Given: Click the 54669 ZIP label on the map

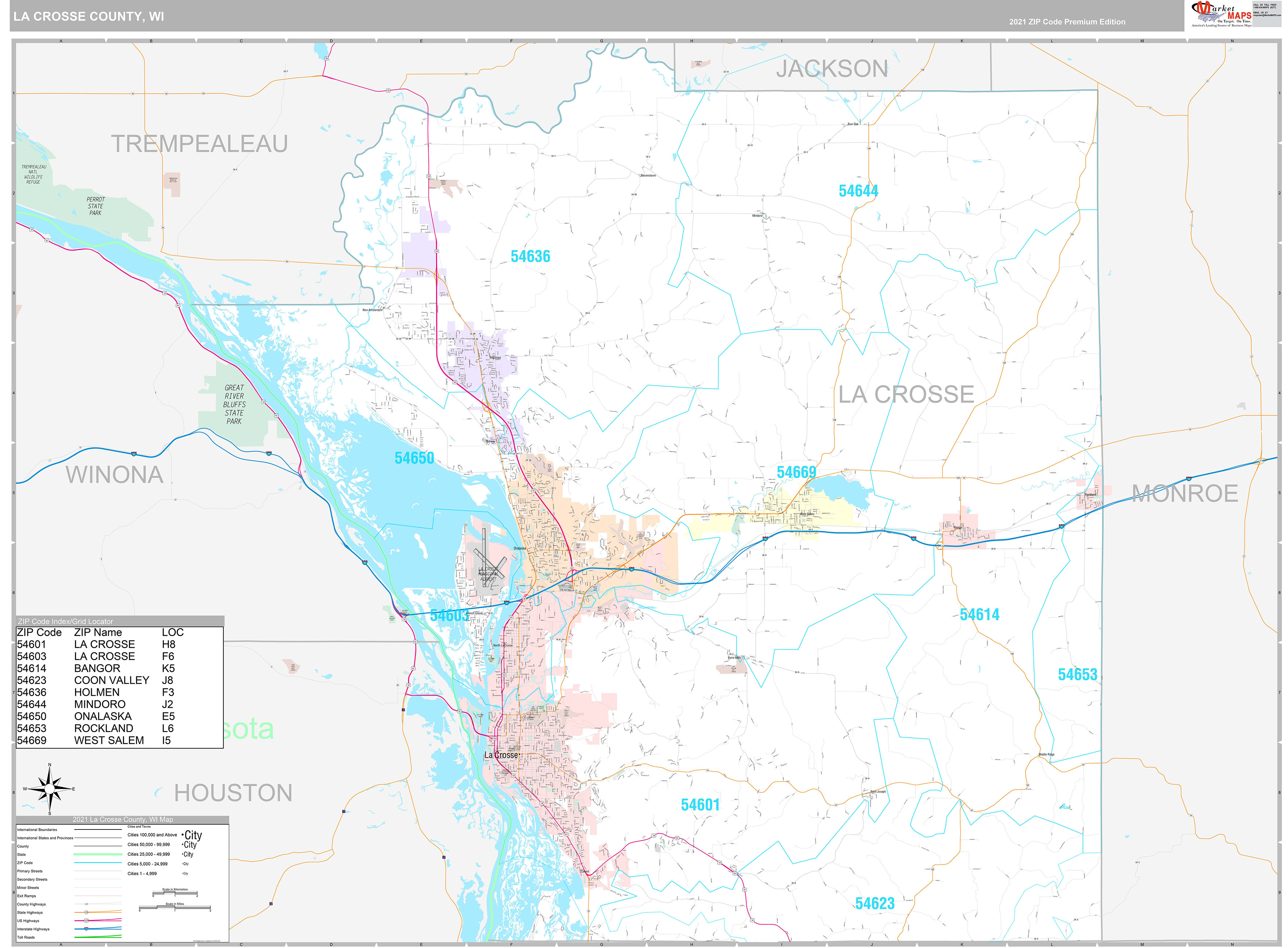Looking at the screenshot, I should tap(796, 472).
